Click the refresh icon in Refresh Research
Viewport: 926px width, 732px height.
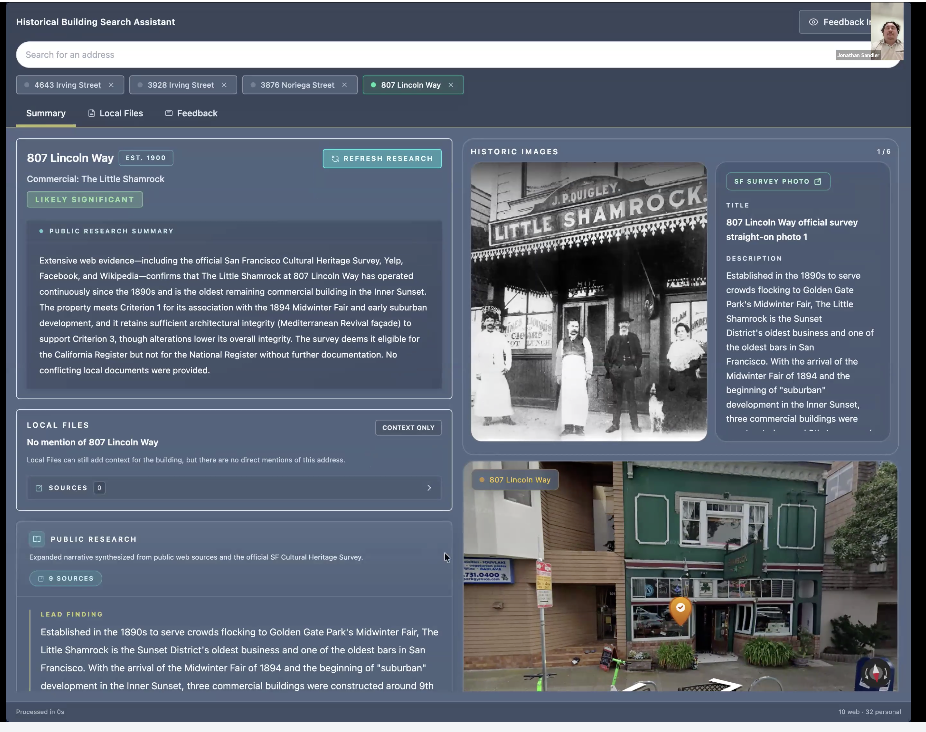tap(335, 158)
